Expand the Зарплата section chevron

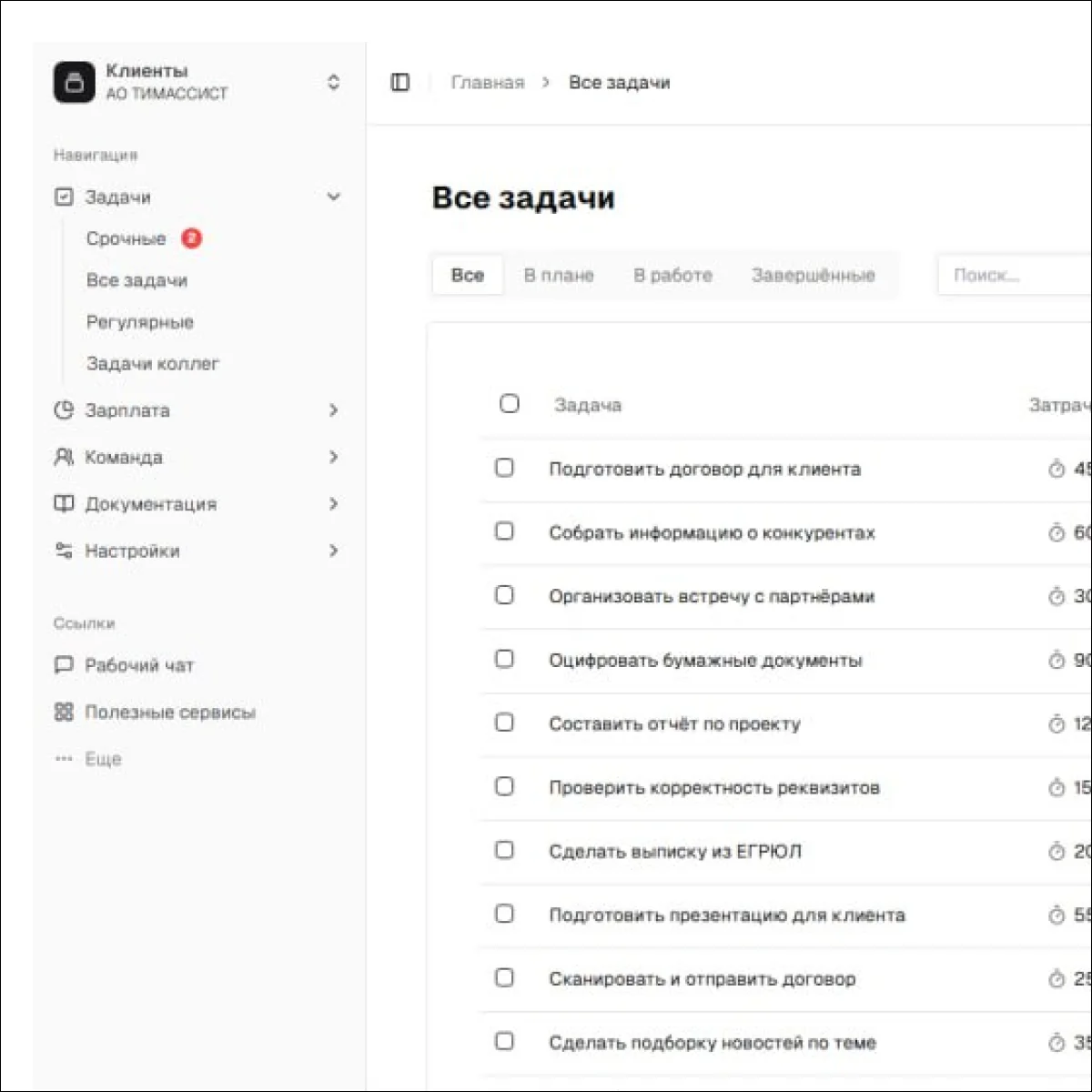[x=334, y=410]
